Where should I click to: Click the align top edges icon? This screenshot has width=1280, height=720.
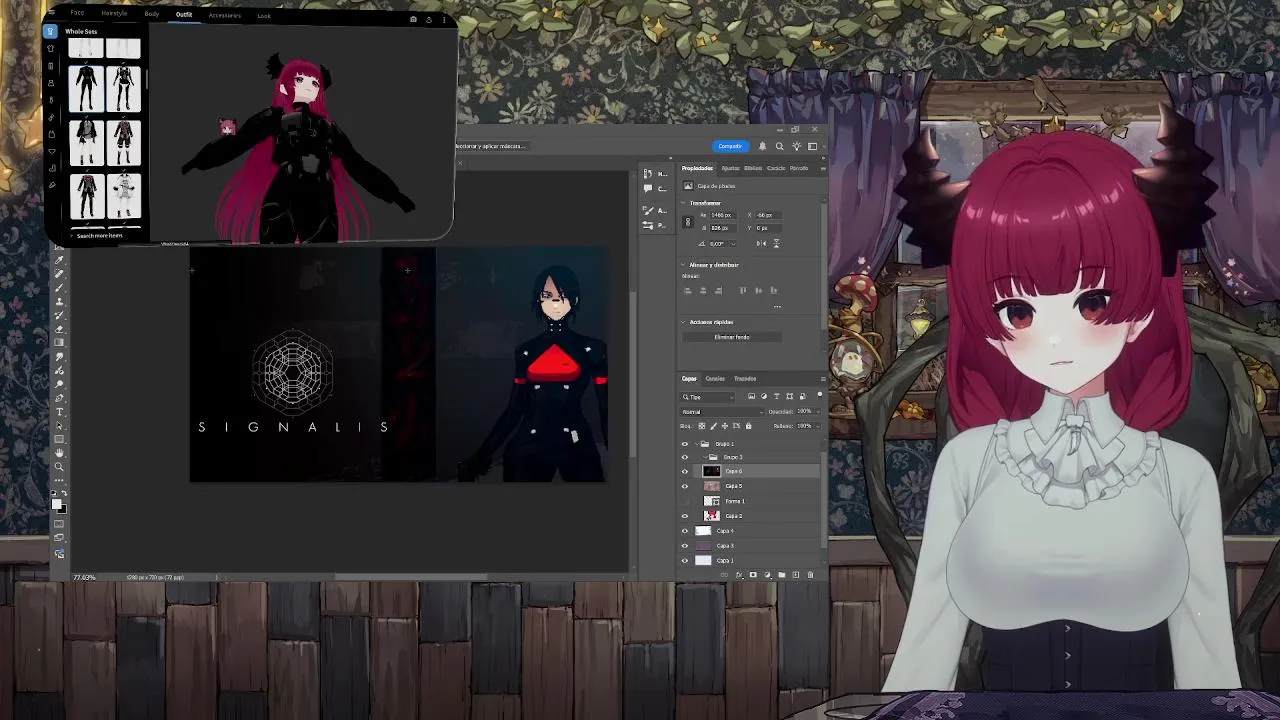[742, 290]
